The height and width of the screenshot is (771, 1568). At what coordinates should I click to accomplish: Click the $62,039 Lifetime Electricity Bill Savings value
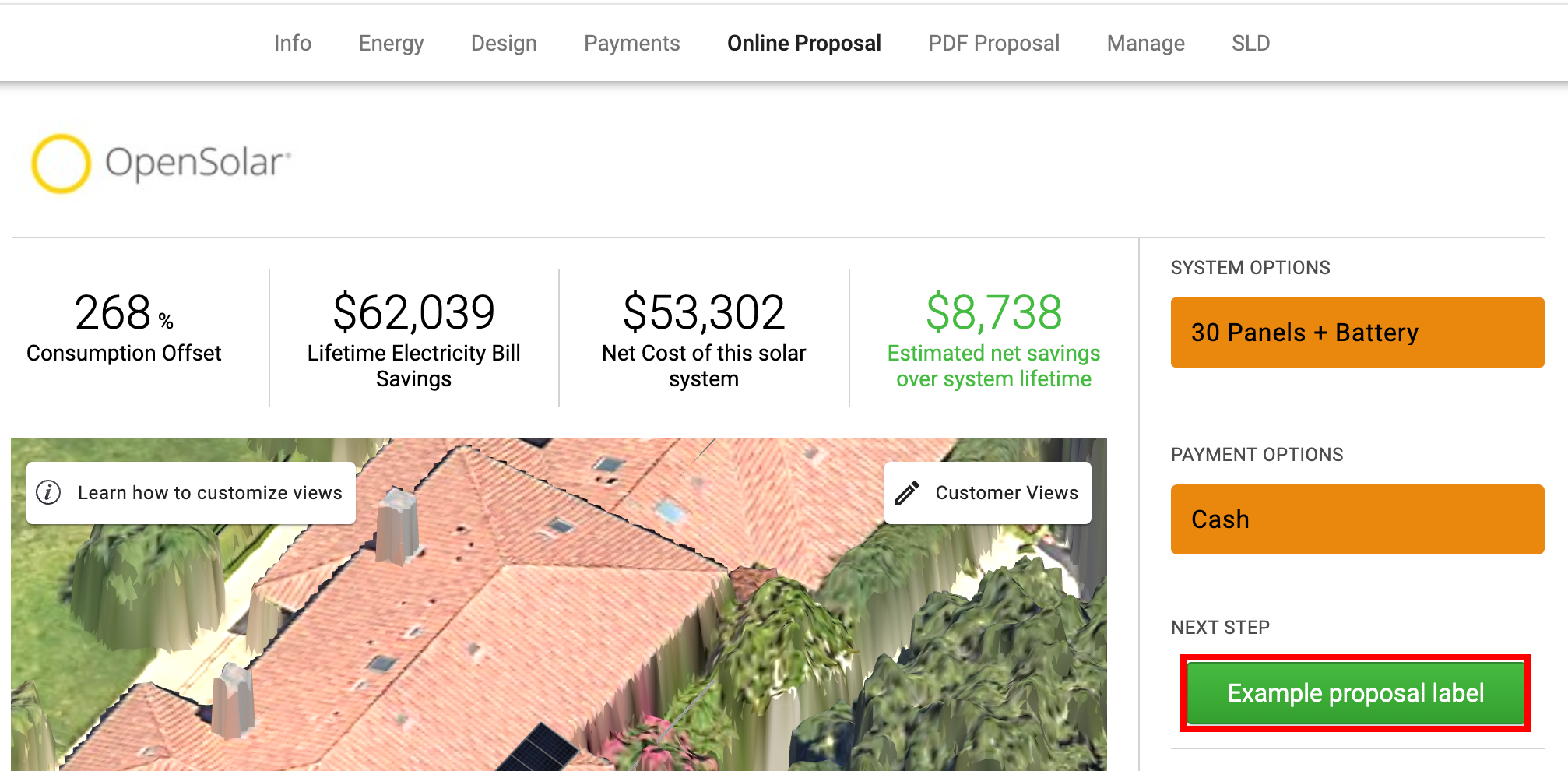[413, 313]
